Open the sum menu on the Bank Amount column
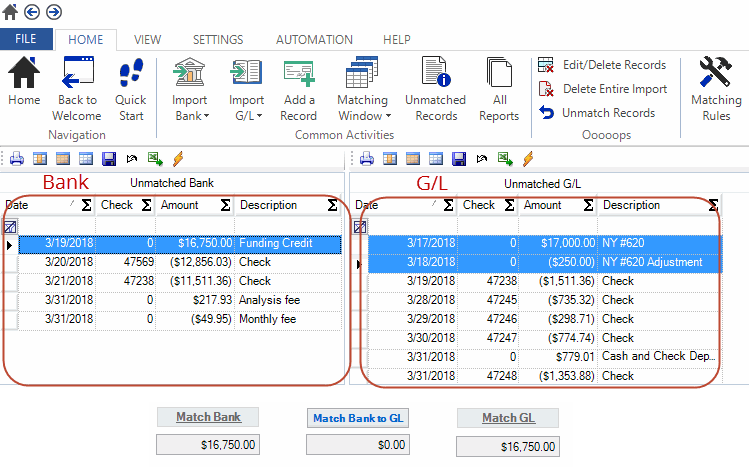Image resolution: width=749 pixels, height=470 pixels. (x=225, y=205)
